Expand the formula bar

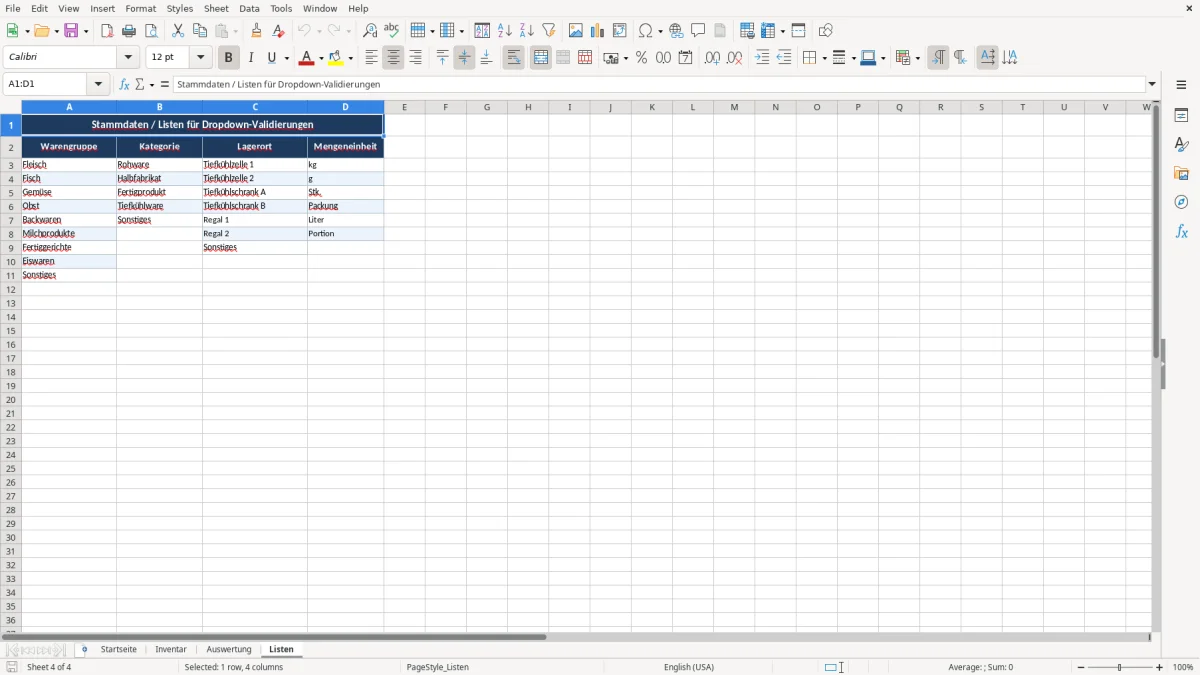tap(1152, 84)
